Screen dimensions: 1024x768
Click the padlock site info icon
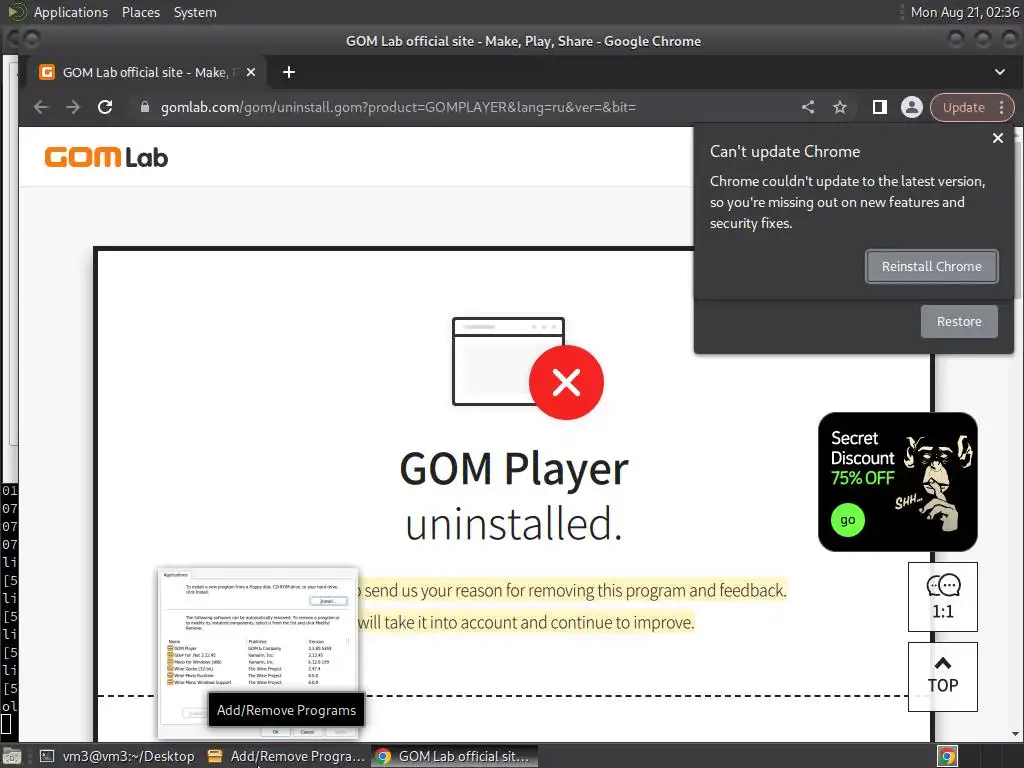coord(145,107)
